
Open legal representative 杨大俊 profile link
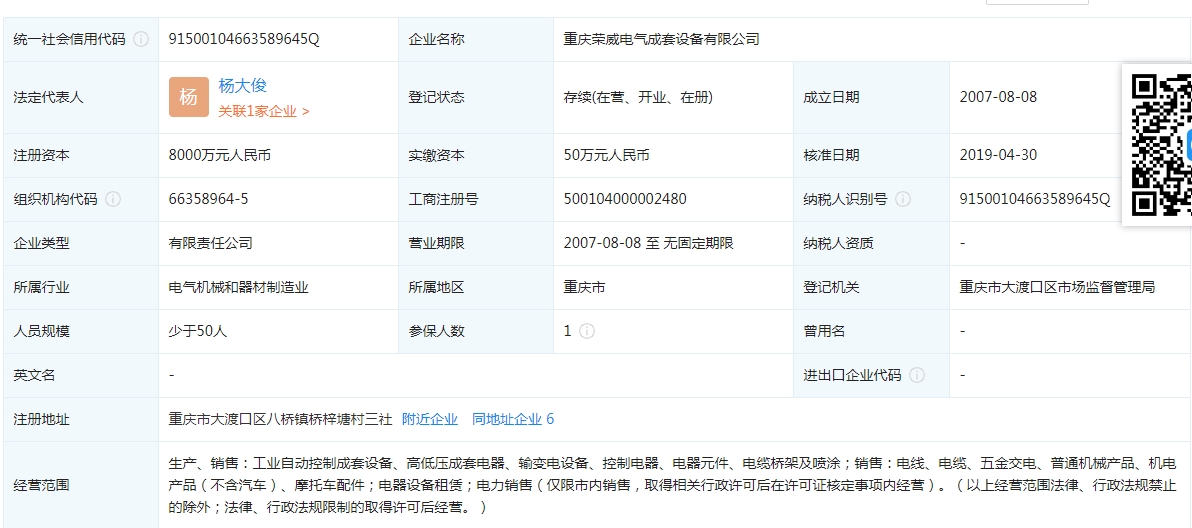click(x=243, y=86)
